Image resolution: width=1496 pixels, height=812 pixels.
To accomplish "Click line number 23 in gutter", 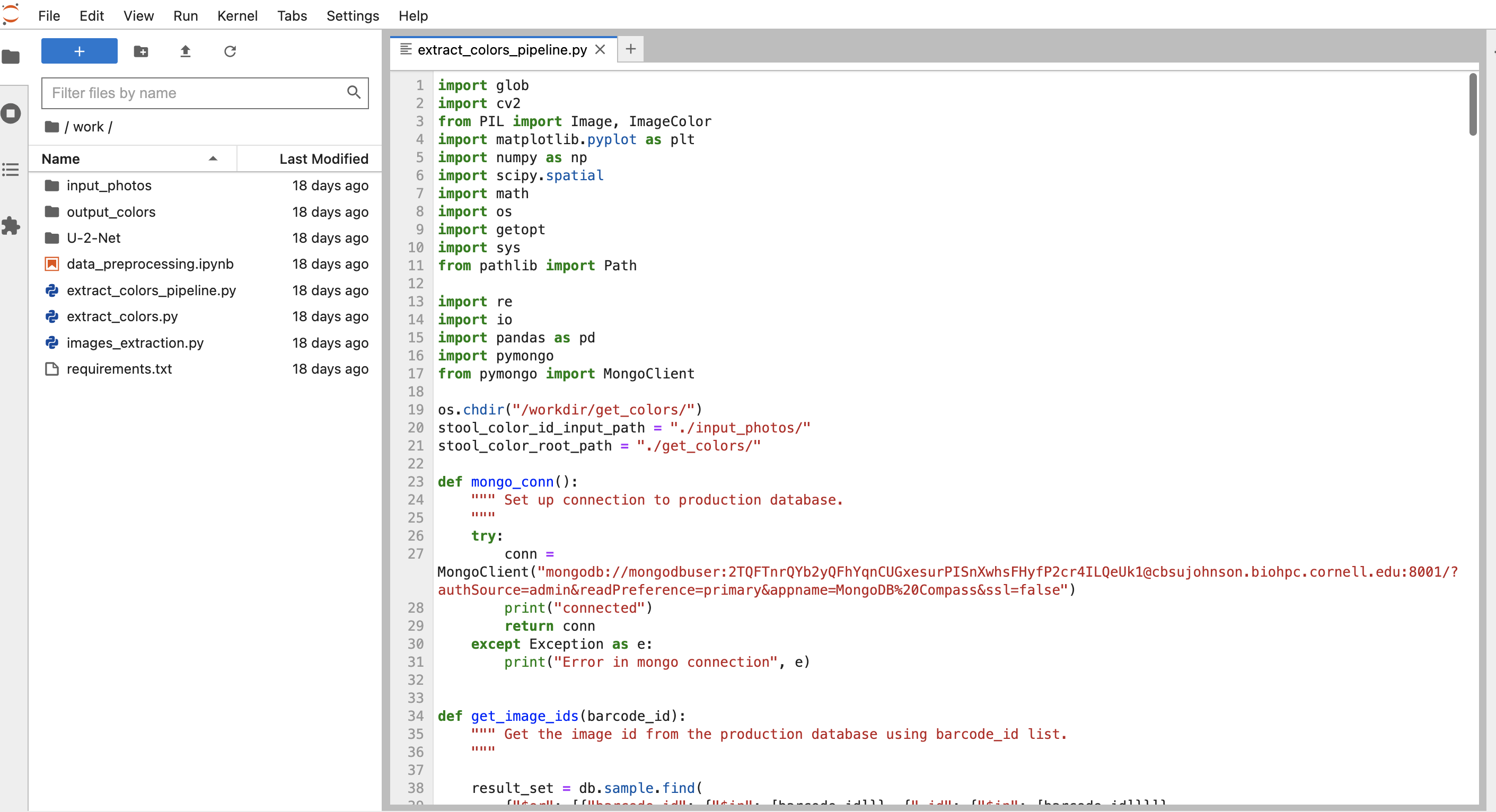I will tap(416, 481).
